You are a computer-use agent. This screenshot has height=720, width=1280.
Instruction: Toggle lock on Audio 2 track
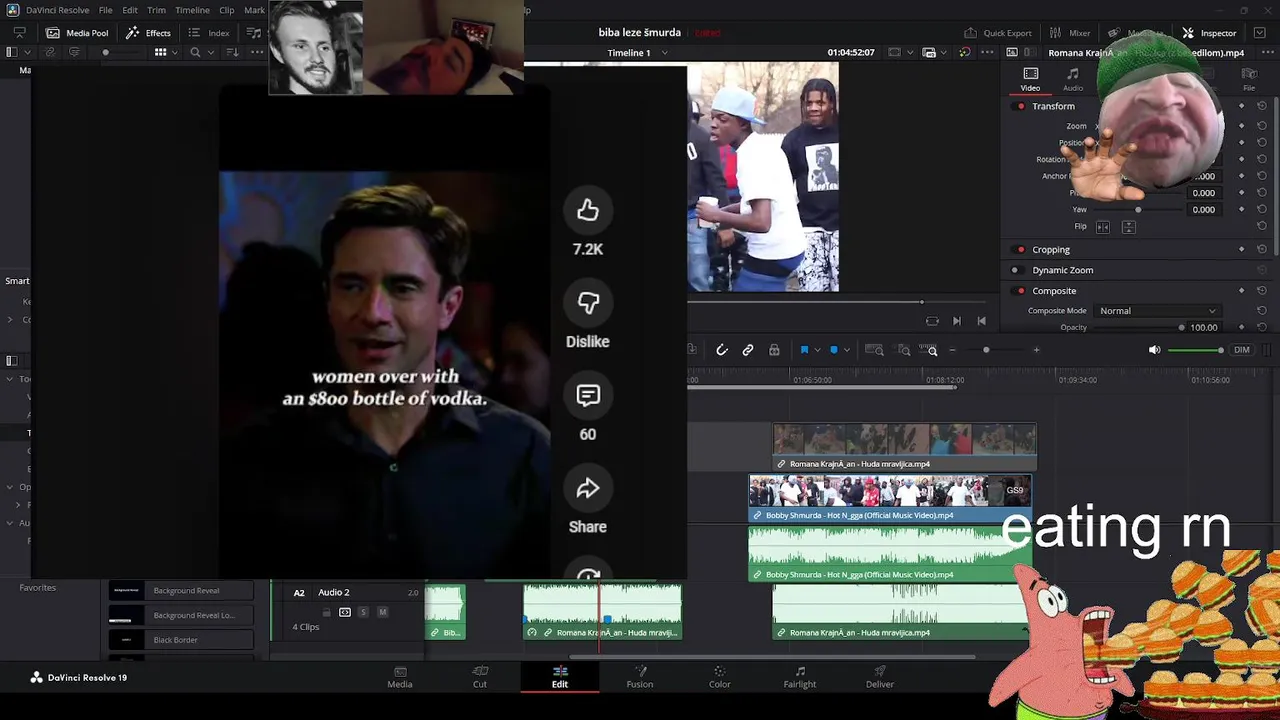coord(326,612)
